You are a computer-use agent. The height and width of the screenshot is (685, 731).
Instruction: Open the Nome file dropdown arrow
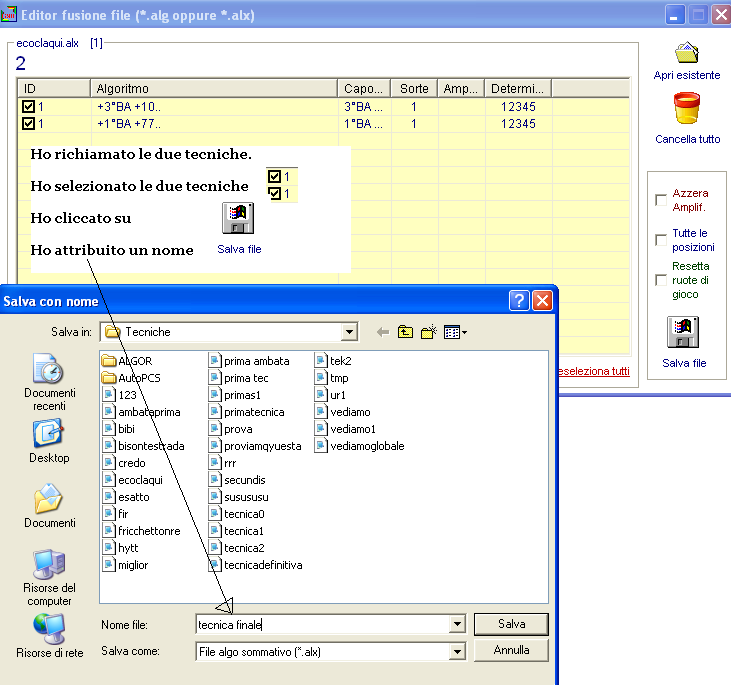click(457, 624)
